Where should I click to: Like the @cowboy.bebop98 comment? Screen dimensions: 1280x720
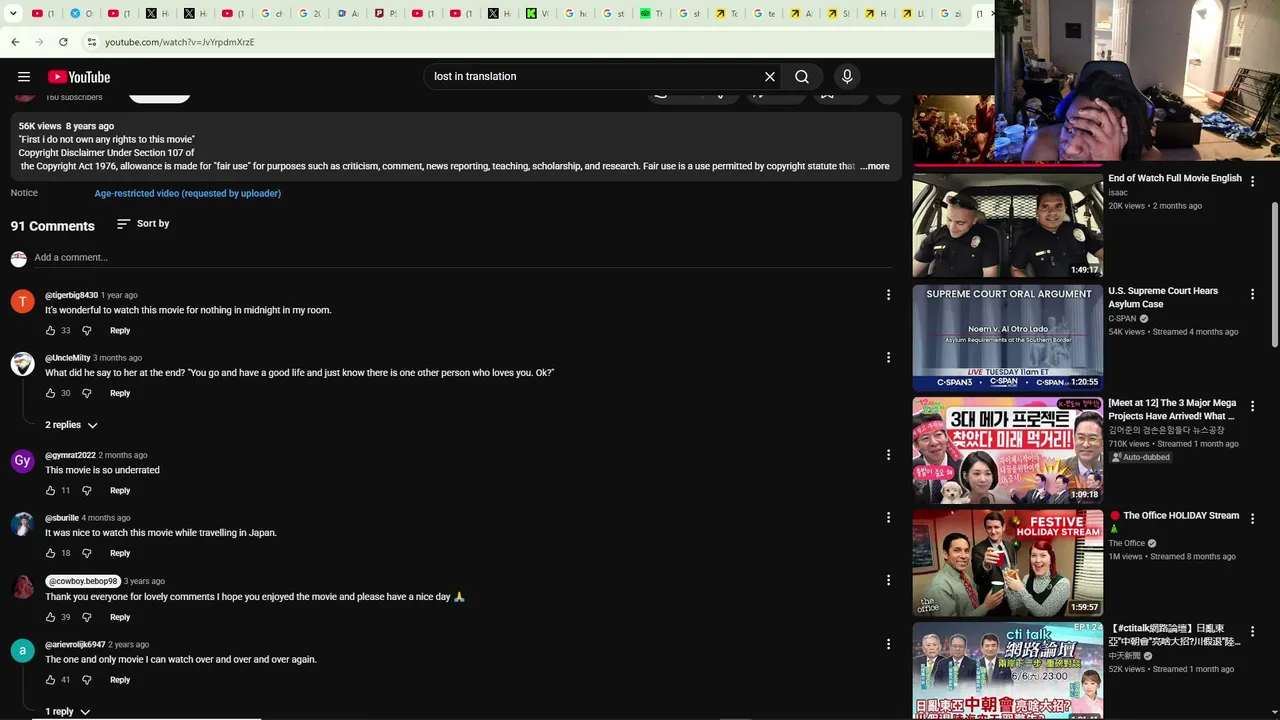[50, 618]
